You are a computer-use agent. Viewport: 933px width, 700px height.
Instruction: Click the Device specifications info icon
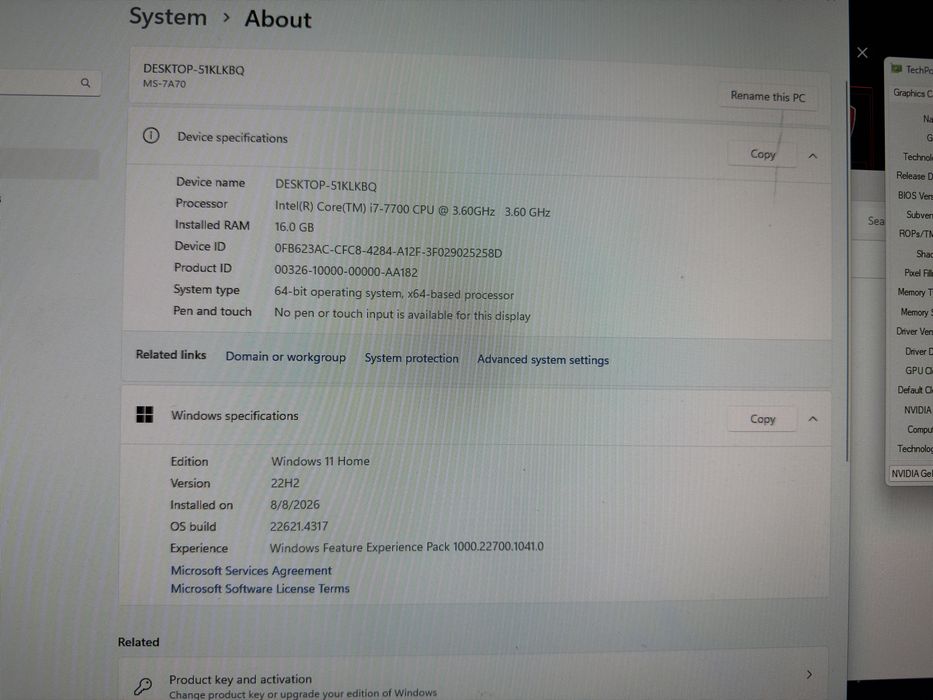tap(151, 136)
